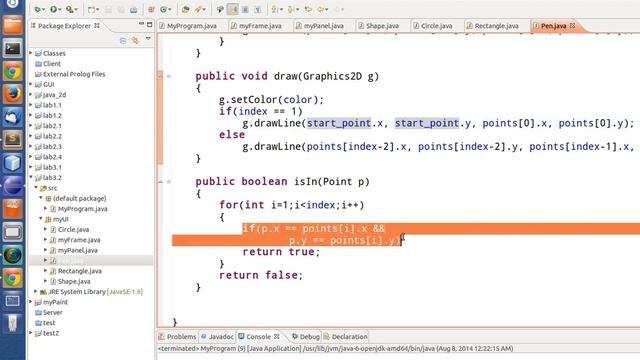Click the green Run toolbar icon

[x=53, y=9]
